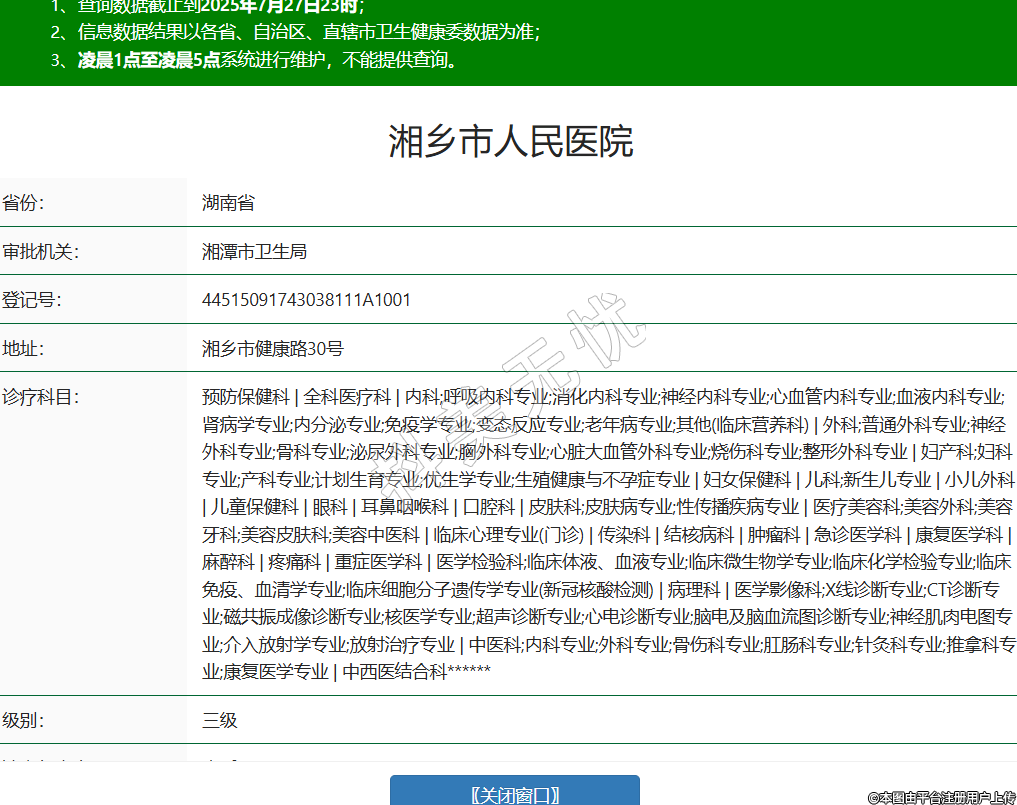This screenshot has width=1017, height=805.
Task: Click the 【关闭窗口】 button
Action: point(514,794)
